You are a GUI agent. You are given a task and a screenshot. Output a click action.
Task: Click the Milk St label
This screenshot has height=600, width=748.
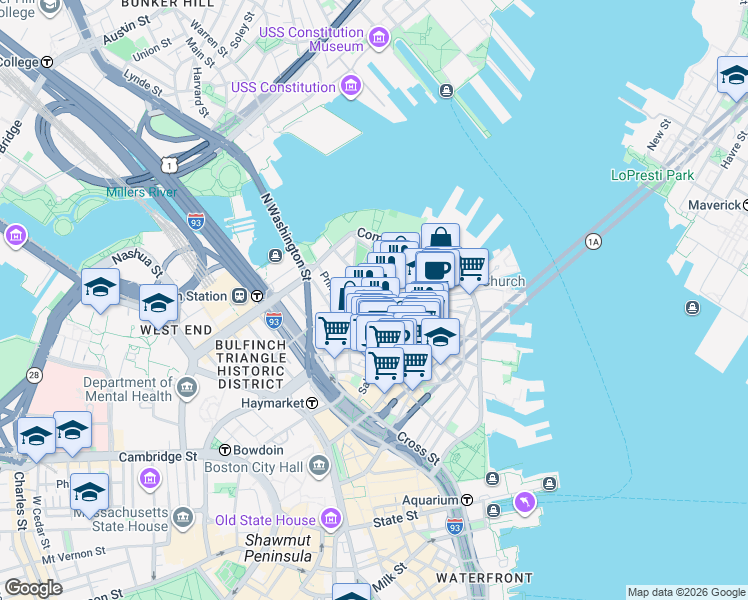coord(390,577)
